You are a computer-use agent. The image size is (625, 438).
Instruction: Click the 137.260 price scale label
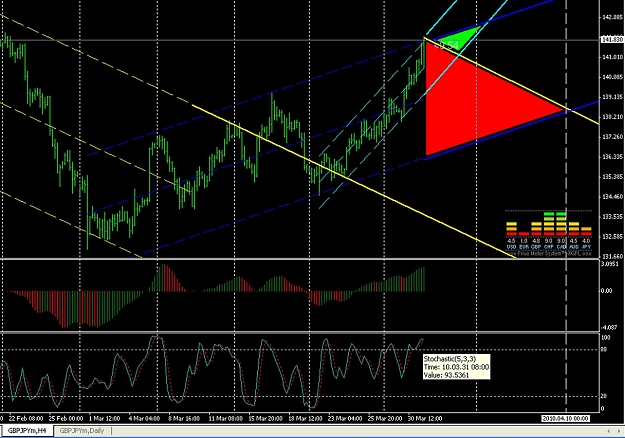(x=612, y=137)
